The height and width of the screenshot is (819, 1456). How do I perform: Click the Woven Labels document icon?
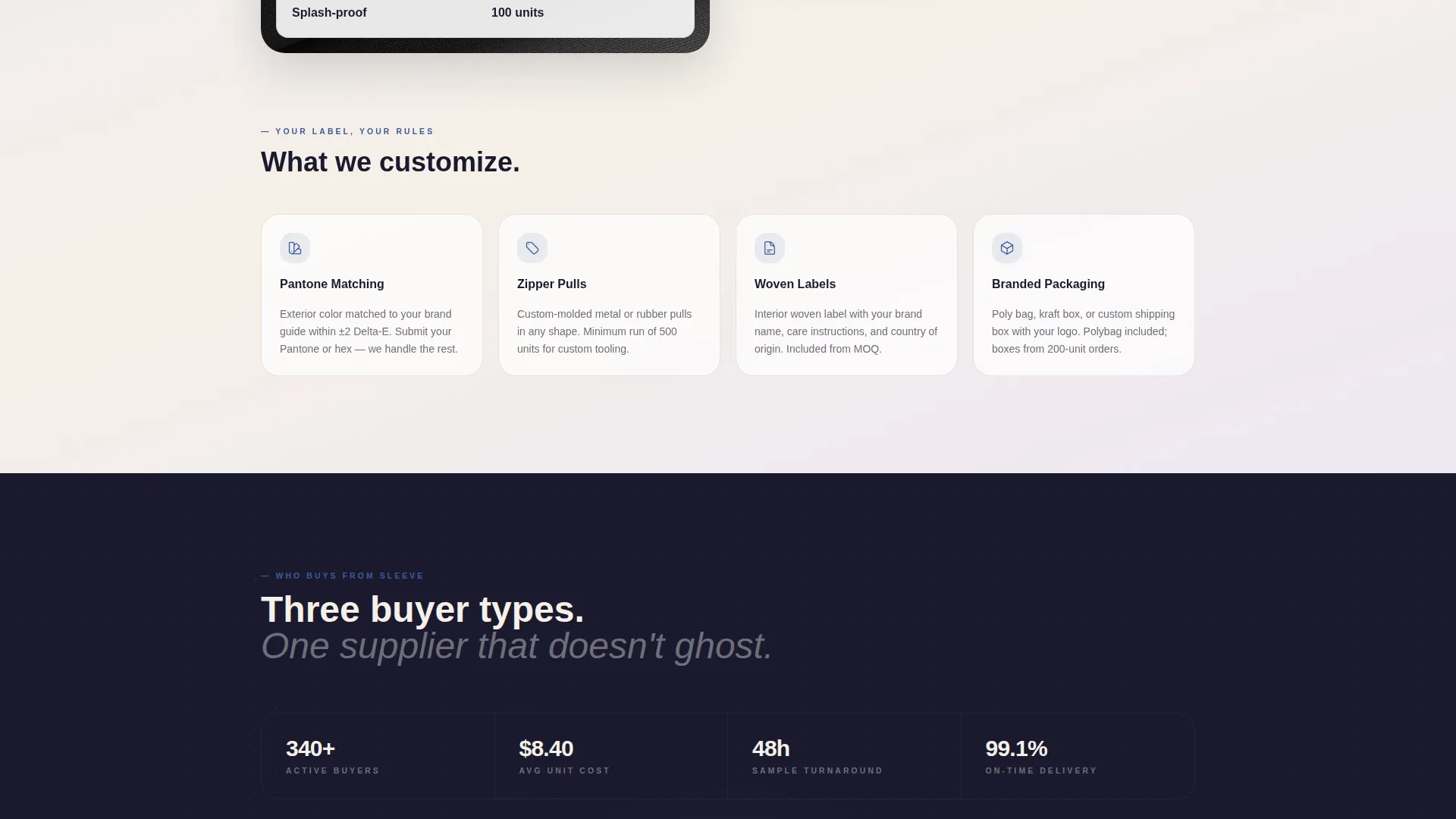770,248
